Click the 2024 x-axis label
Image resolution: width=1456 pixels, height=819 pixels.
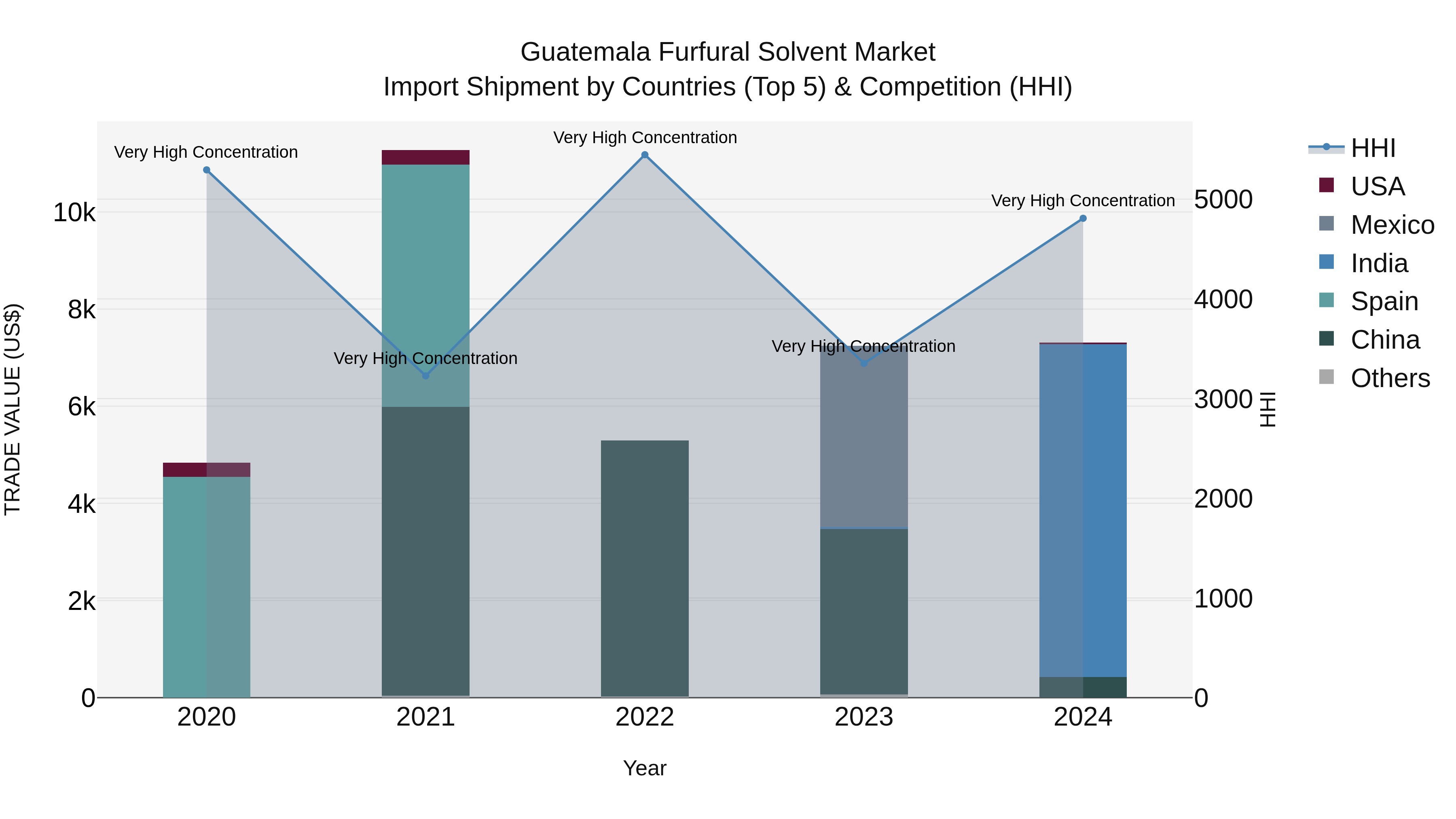pyautogui.click(x=1083, y=717)
